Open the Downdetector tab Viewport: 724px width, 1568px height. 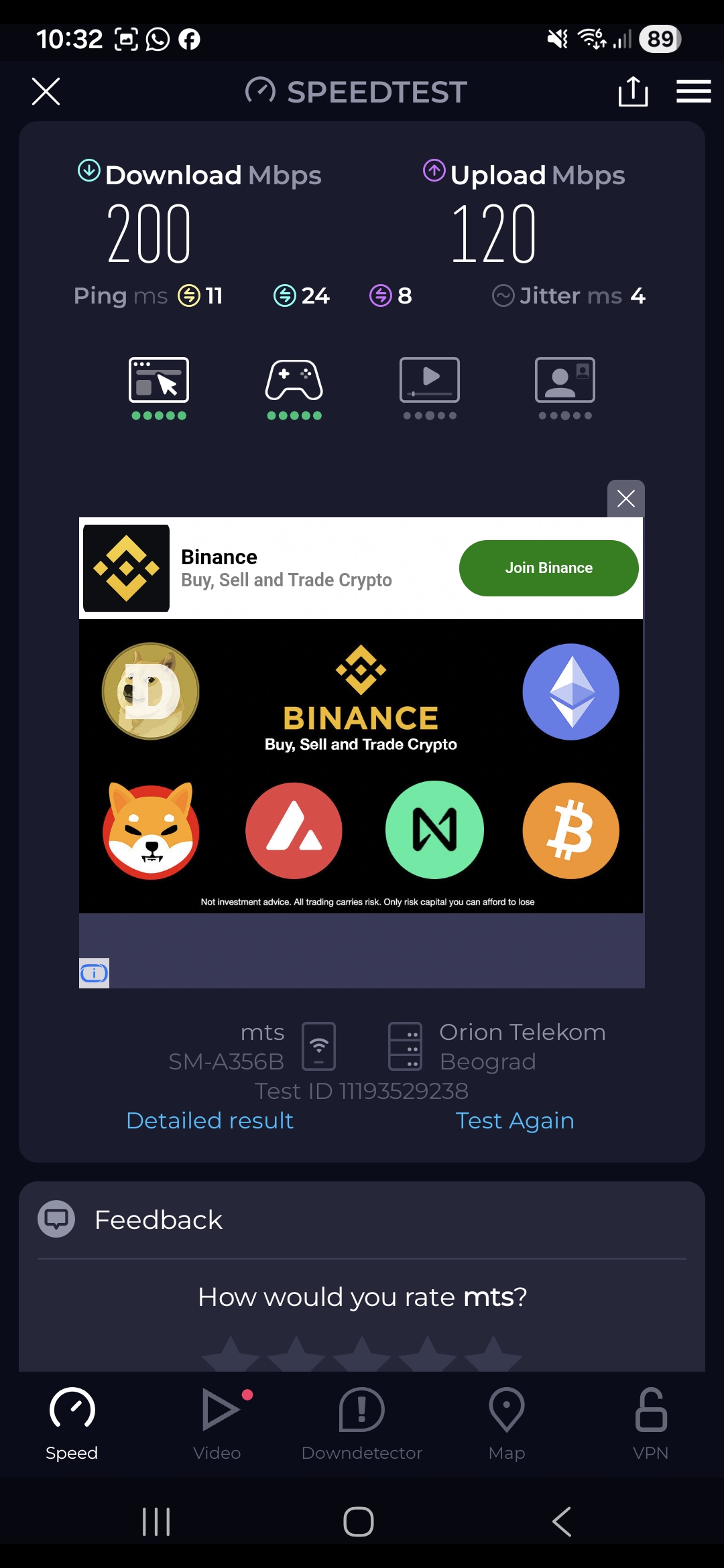[x=362, y=1424]
